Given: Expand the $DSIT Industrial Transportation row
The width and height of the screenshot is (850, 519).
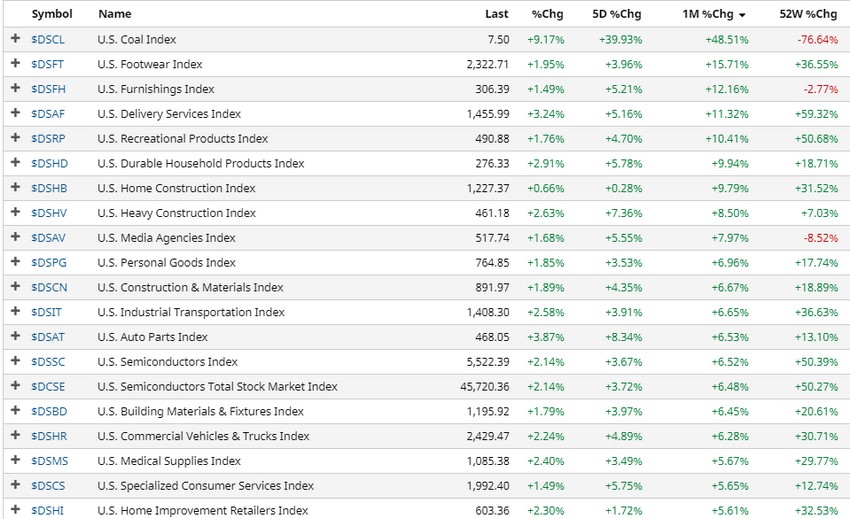Looking at the screenshot, I should 15,312.
